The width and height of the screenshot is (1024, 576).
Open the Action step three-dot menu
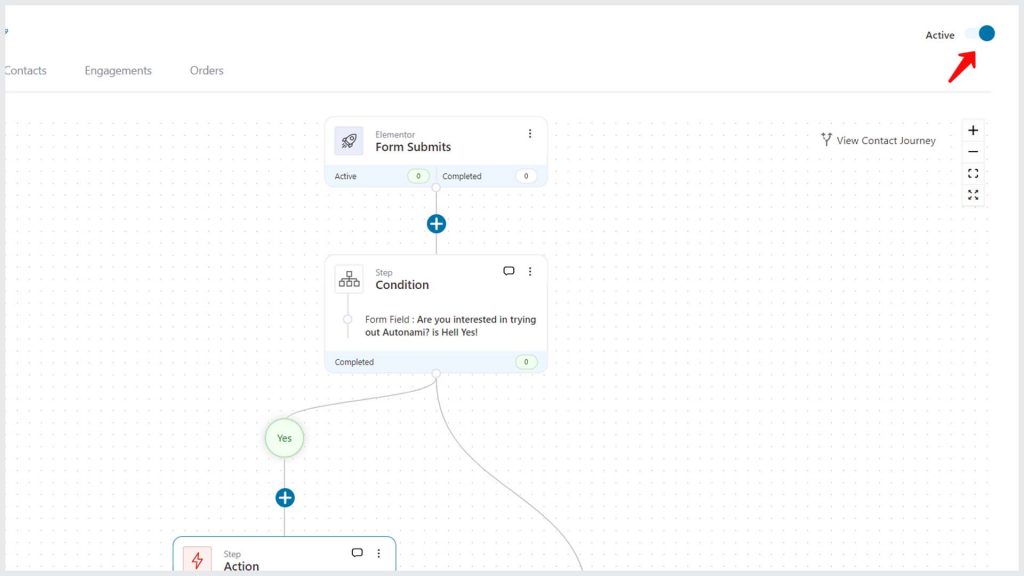pyautogui.click(x=378, y=553)
